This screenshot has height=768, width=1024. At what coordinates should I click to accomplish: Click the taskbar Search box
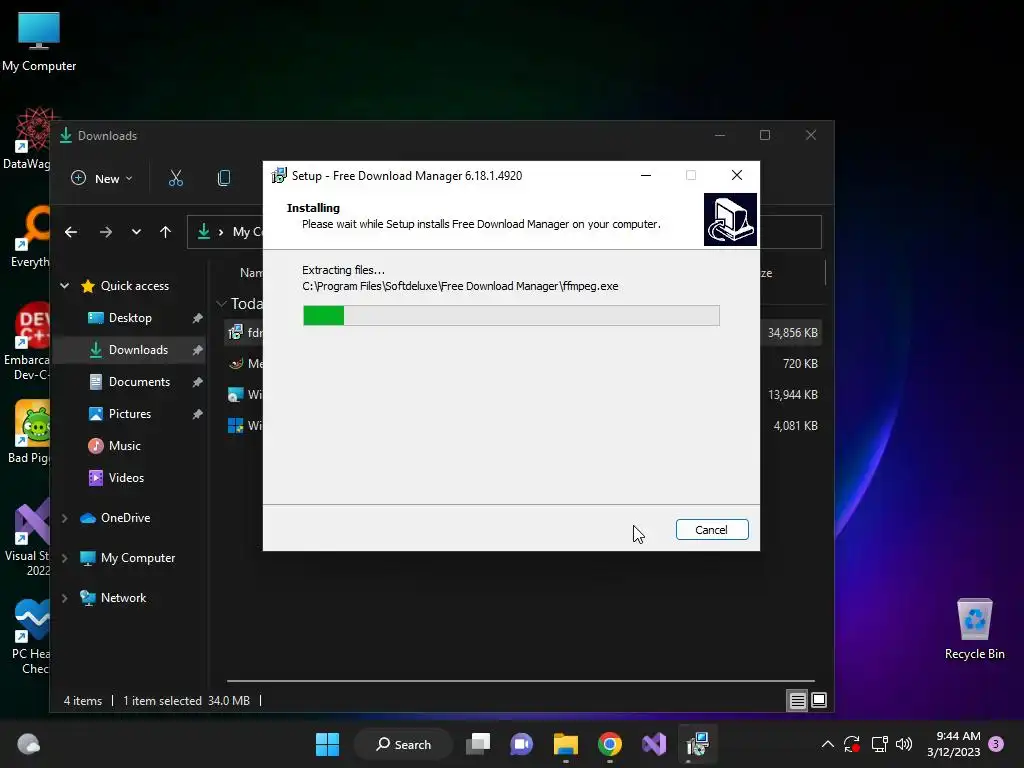click(x=404, y=744)
